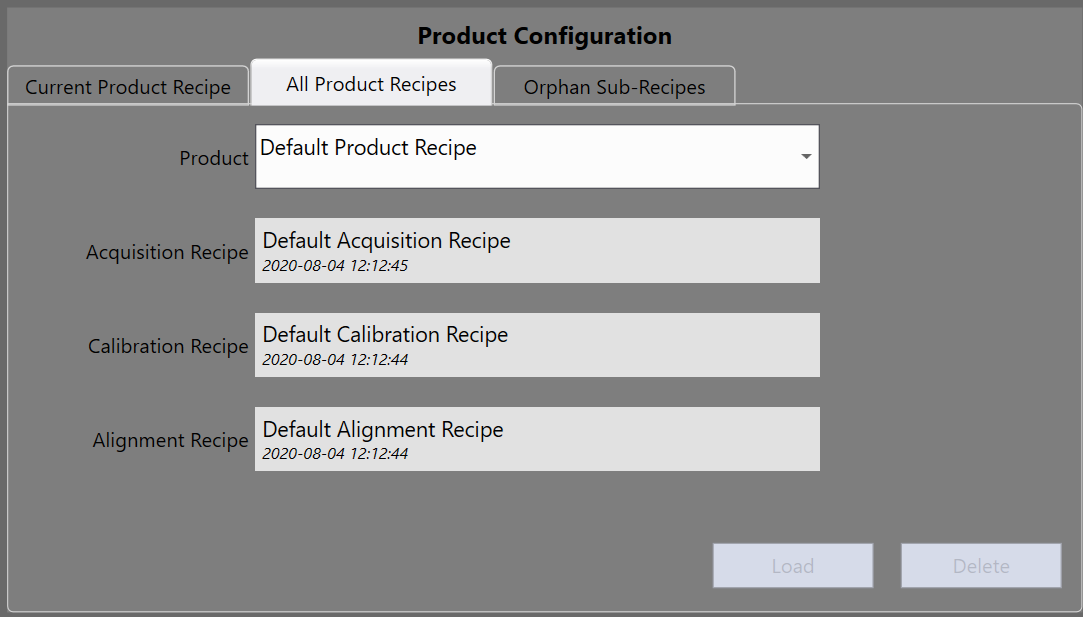Screen dimensions: 1083x617
Task: Click the Product field label
Action: [214, 158]
